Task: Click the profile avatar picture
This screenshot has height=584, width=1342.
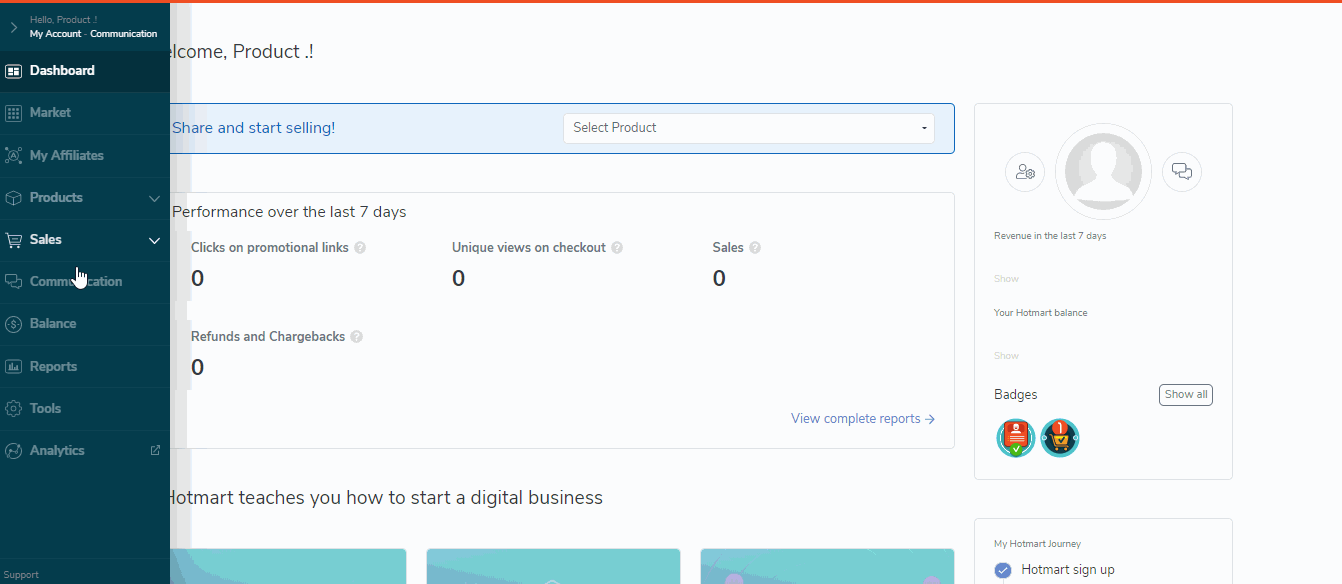Action: pyautogui.click(x=1104, y=172)
